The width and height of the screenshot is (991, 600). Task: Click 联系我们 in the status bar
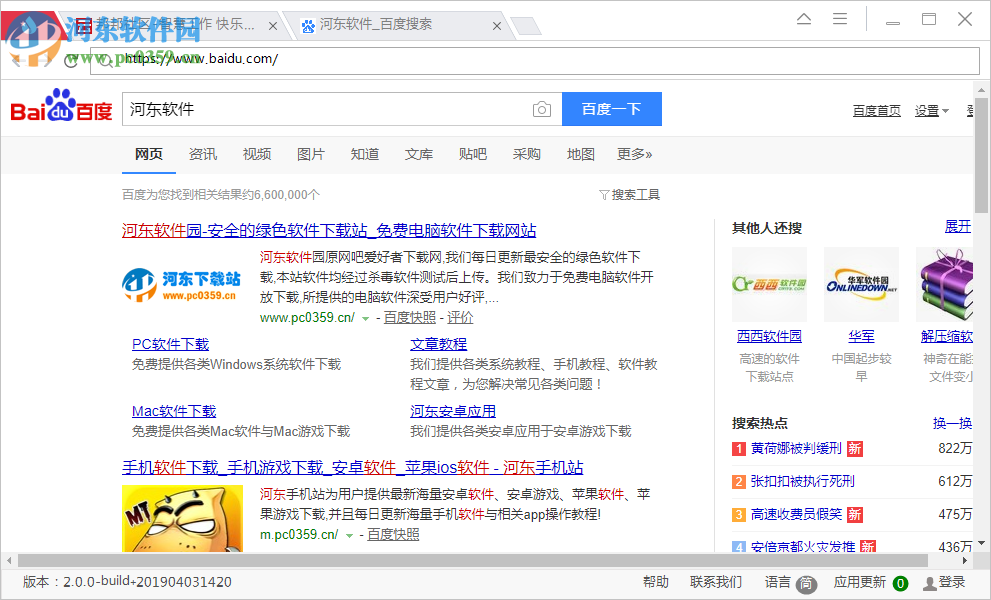[715, 582]
